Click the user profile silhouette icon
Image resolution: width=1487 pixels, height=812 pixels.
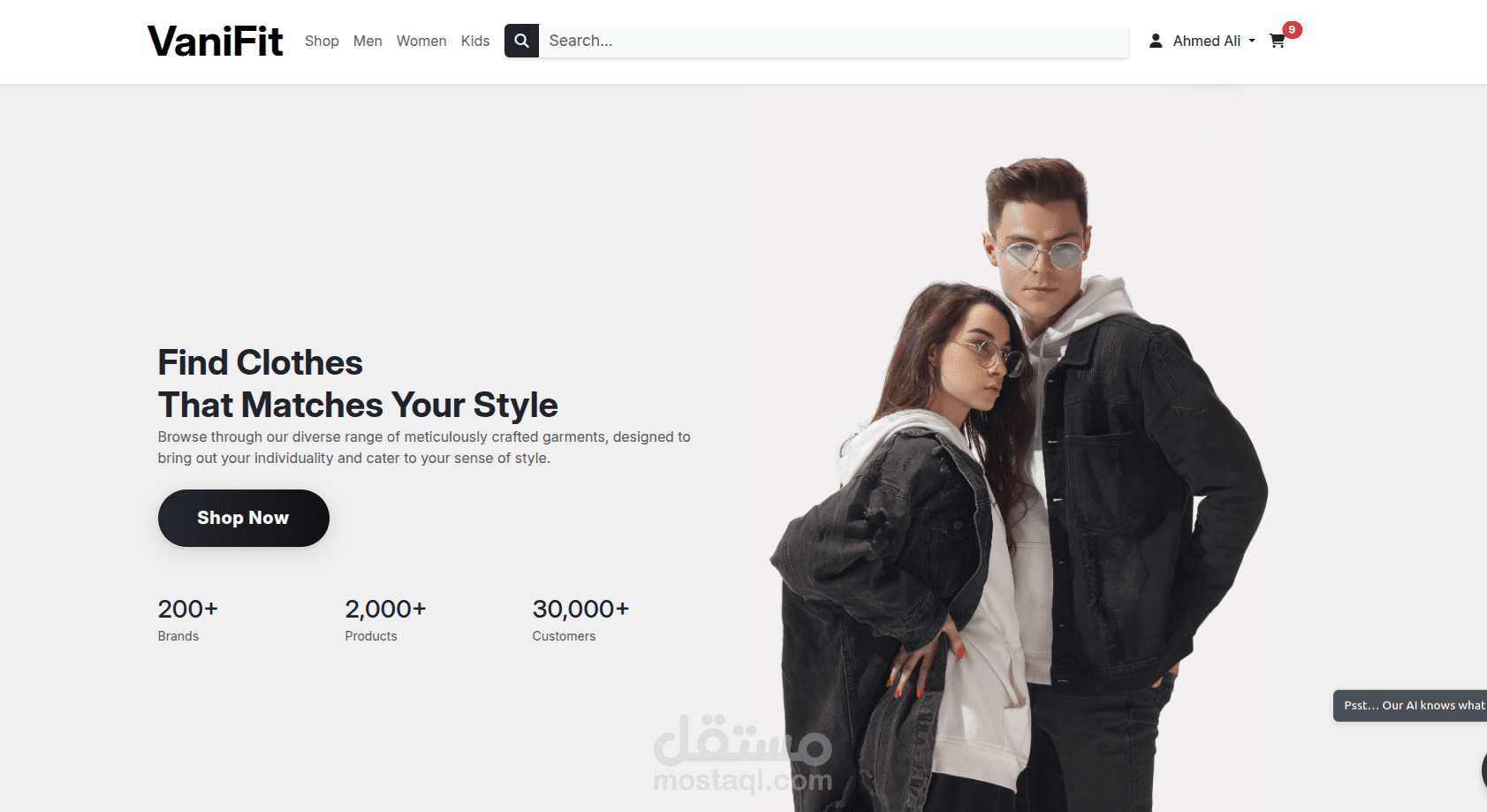[1156, 41]
